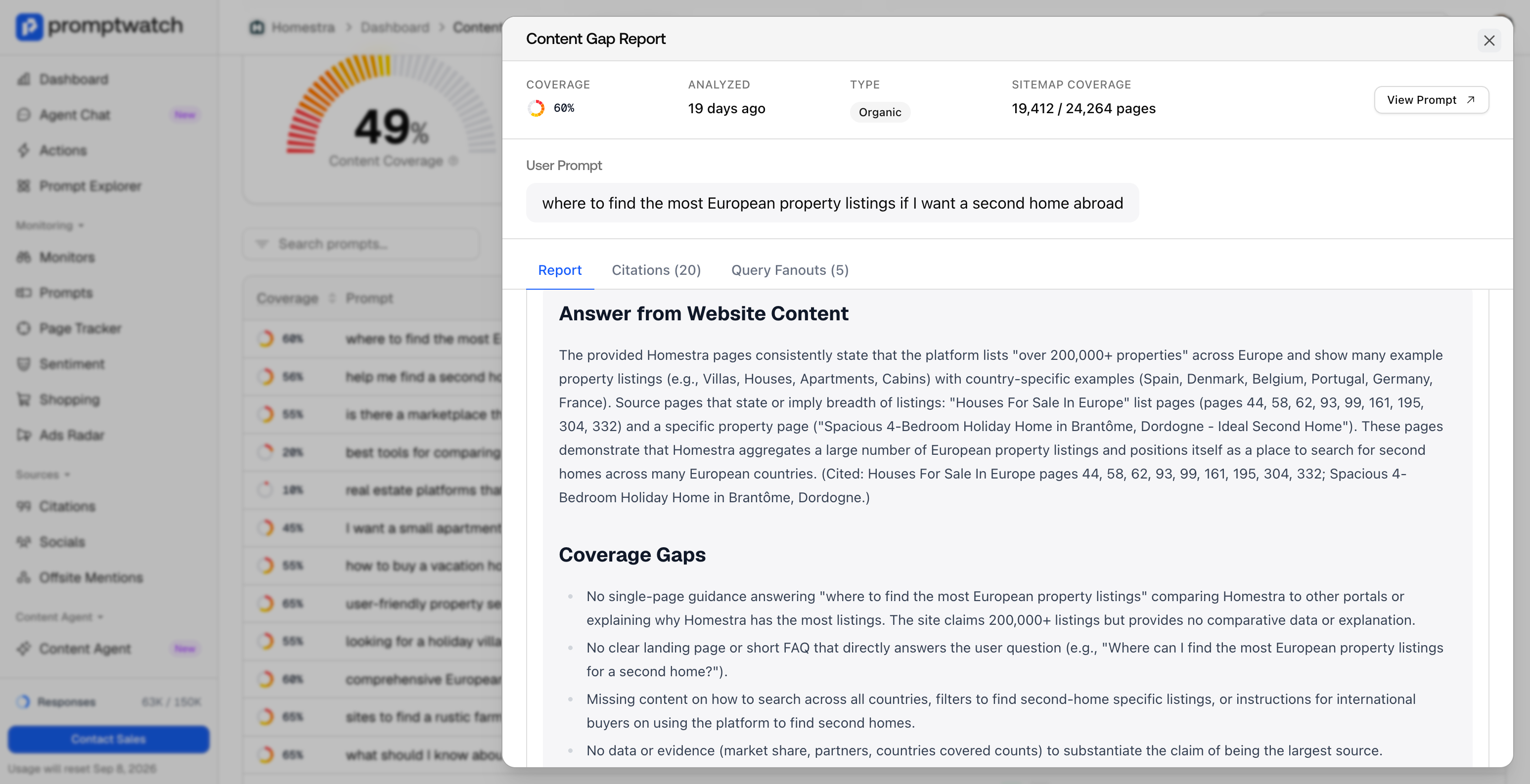Open the Content Agent sidebar icon

coord(24,649)
